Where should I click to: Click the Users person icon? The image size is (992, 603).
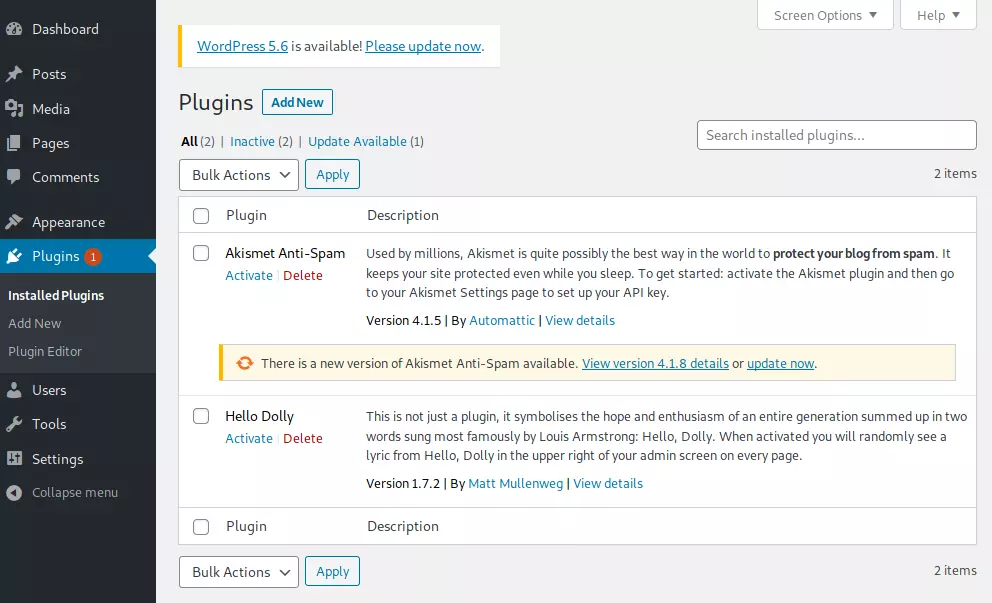coord(14,390)
